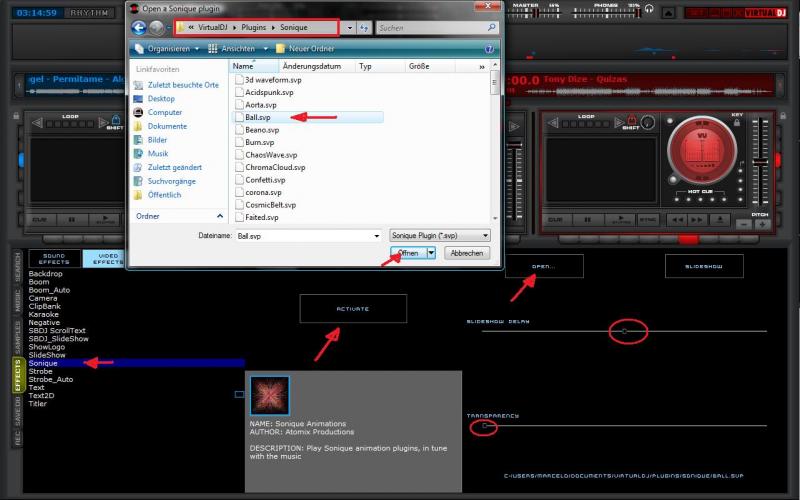Click right deck Sync button
Viewport: 800px width, 500px height.
coord(648,220)
